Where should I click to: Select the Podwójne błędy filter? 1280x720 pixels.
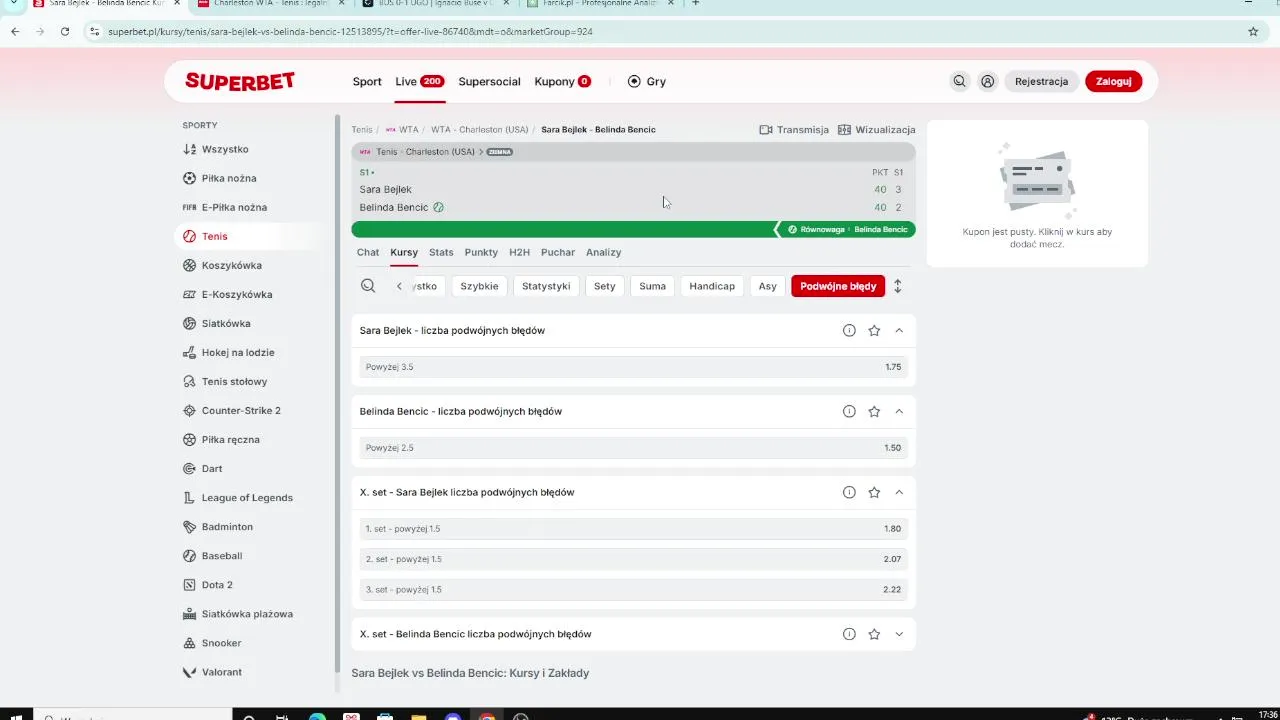pos(838,286)
